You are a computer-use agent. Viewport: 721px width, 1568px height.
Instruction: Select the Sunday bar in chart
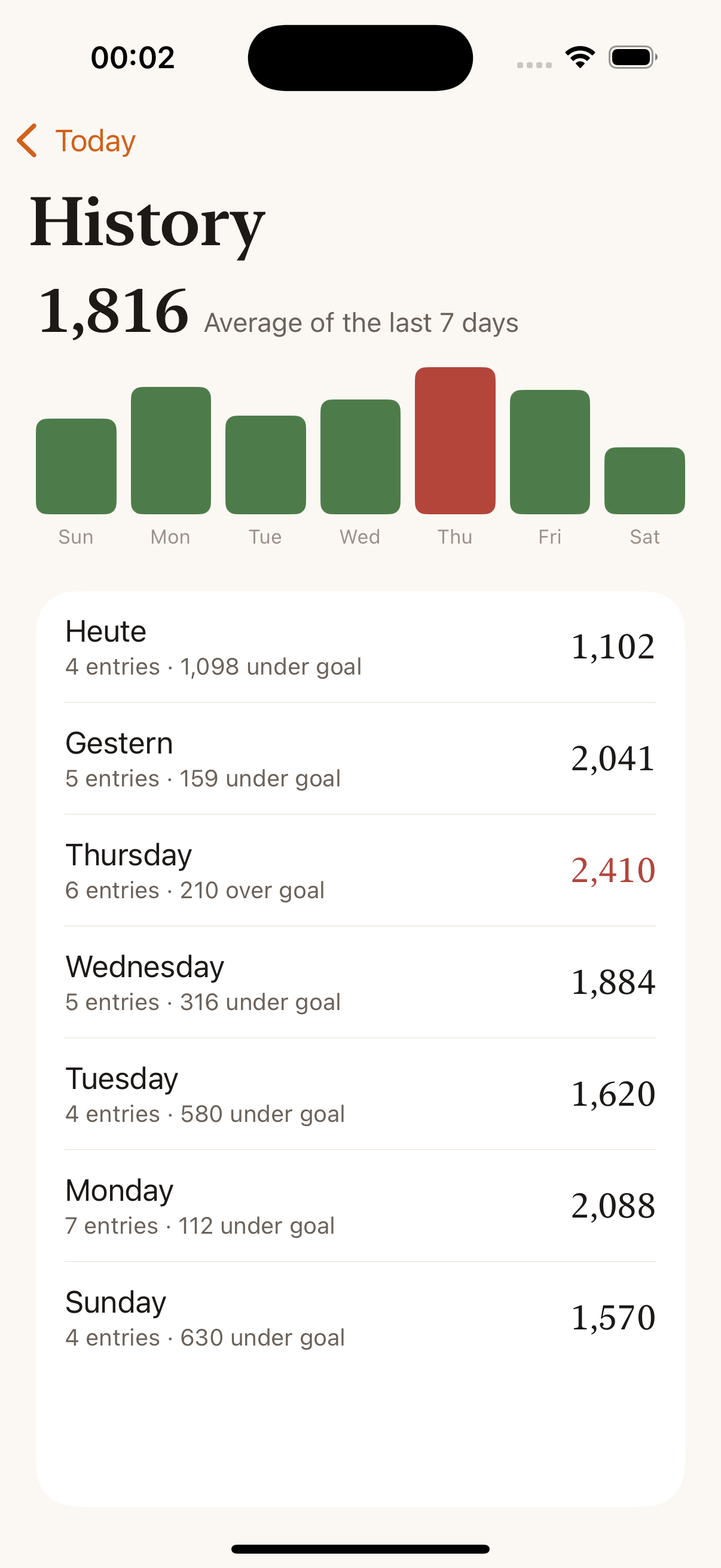[76, 466]
